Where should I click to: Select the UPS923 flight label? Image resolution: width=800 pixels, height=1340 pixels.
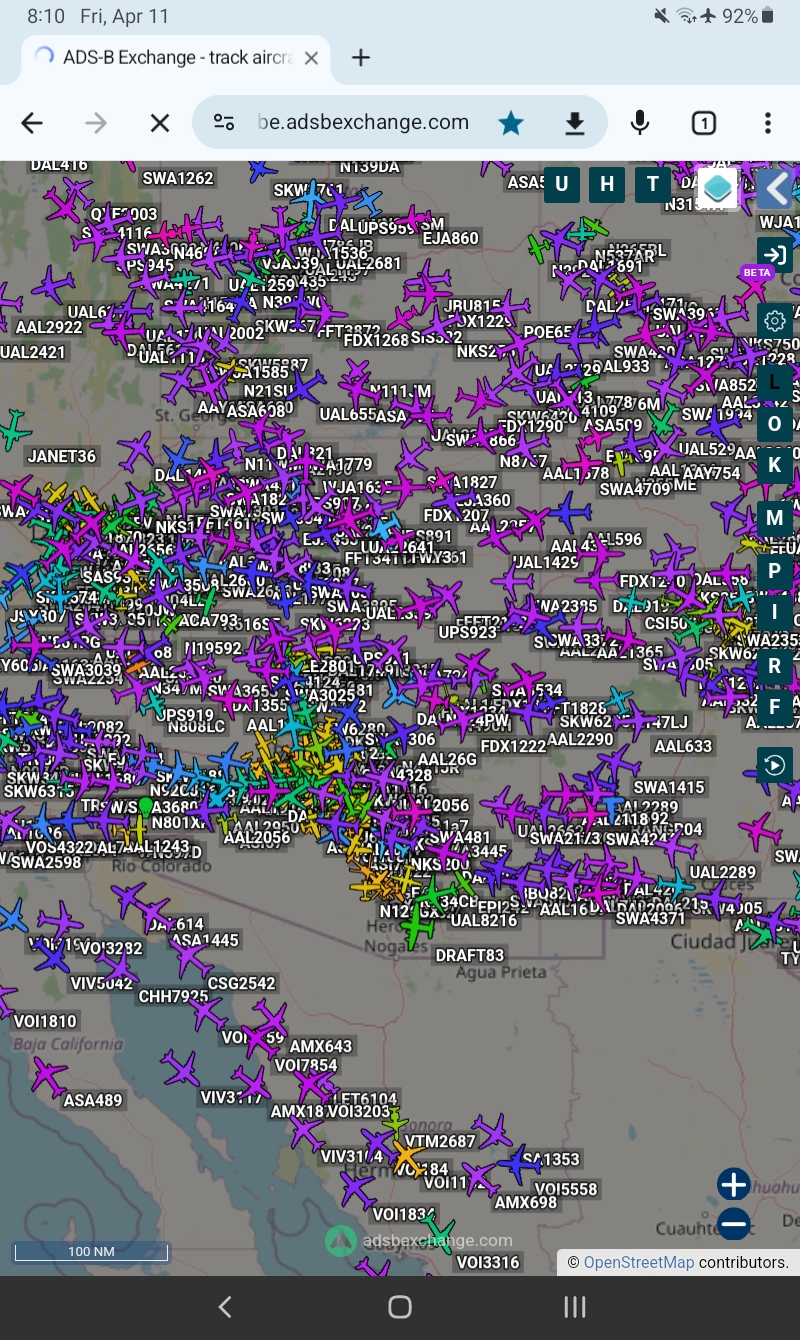468,632
